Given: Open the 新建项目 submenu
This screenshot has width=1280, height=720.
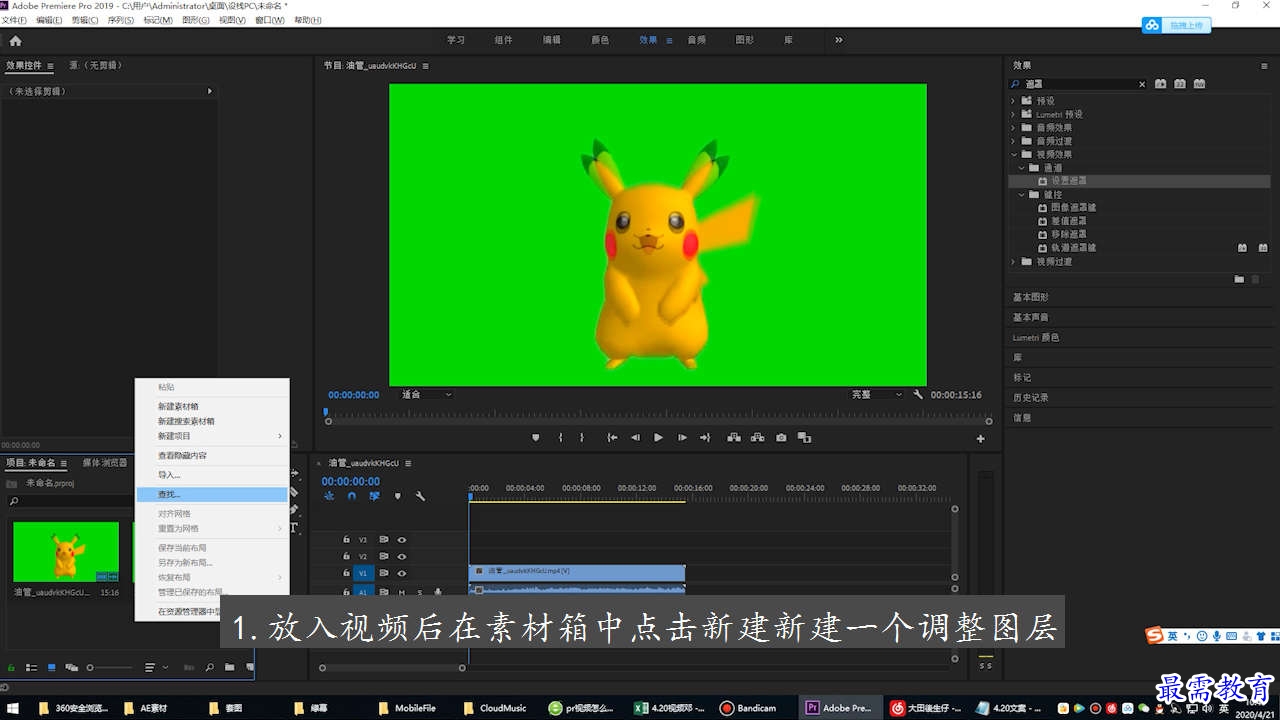Looking at the screenshot, I should click(212, 436).
